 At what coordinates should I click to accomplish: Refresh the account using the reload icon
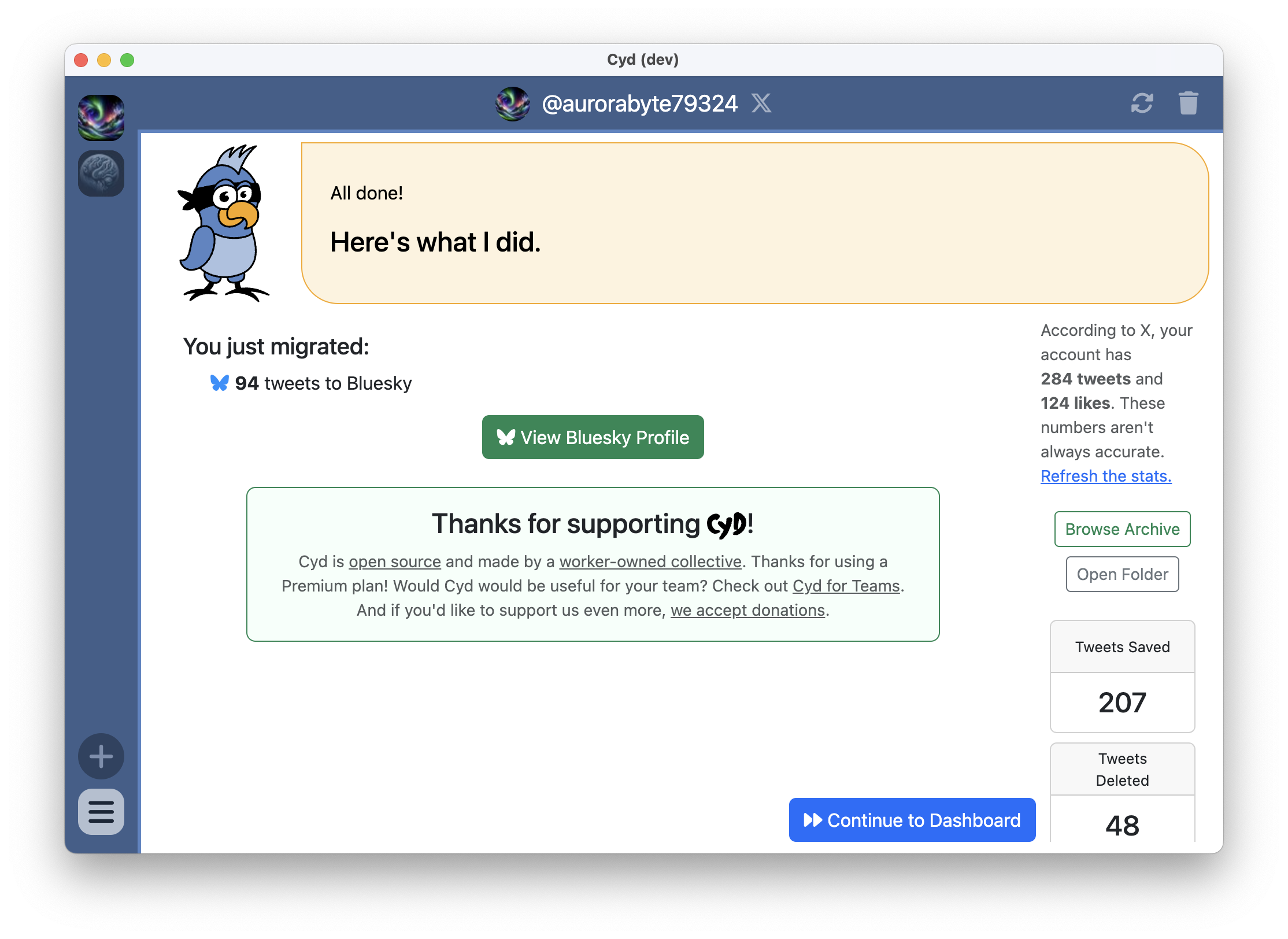coord(1142,103)
